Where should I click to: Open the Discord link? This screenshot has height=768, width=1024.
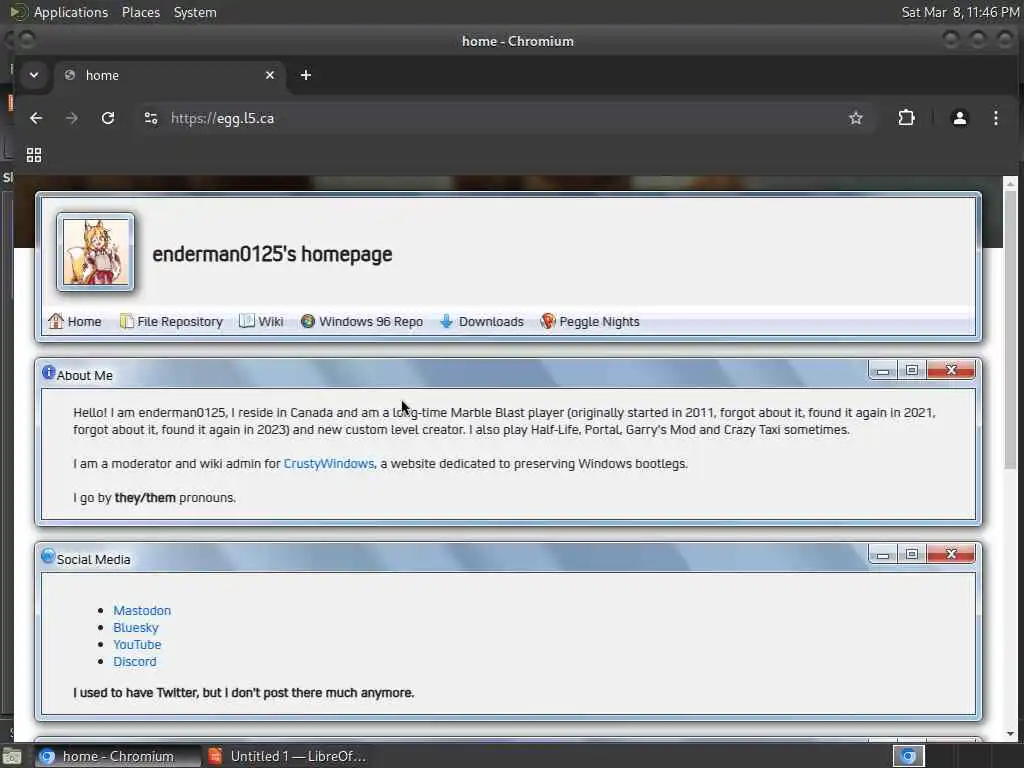tap(135, 662)
